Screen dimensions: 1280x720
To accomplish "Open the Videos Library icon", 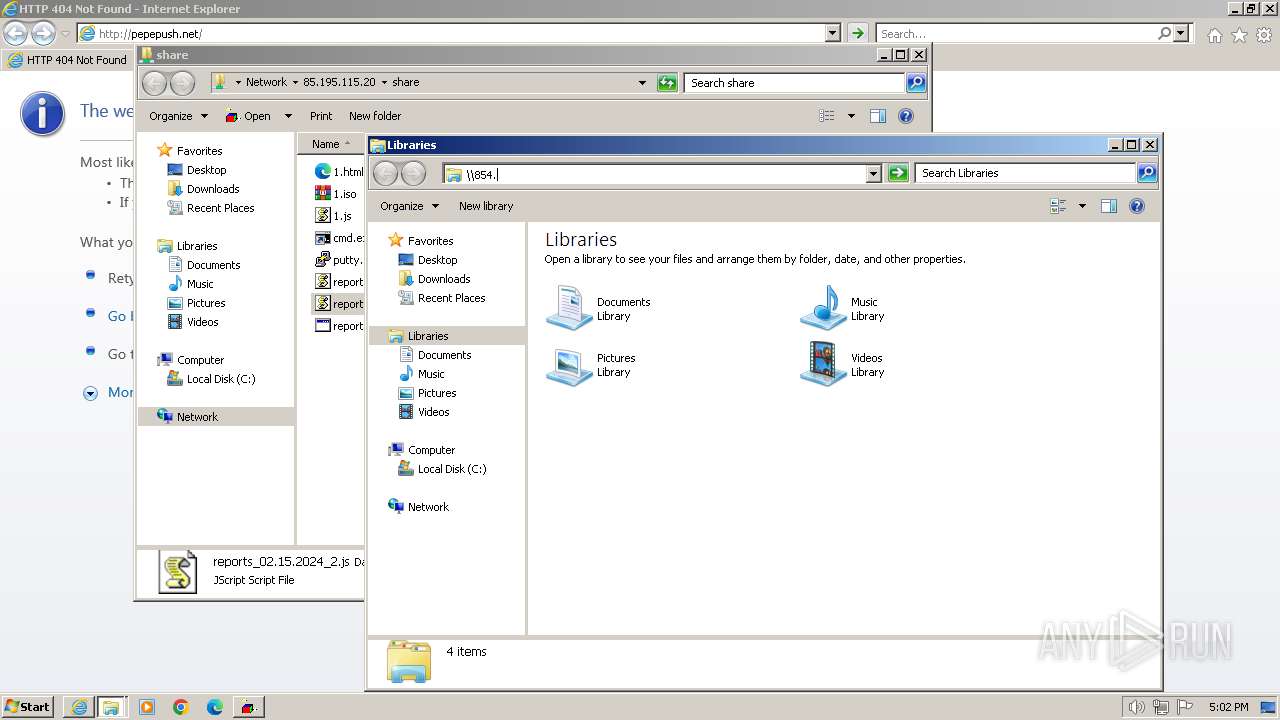I will click(824, 364).
